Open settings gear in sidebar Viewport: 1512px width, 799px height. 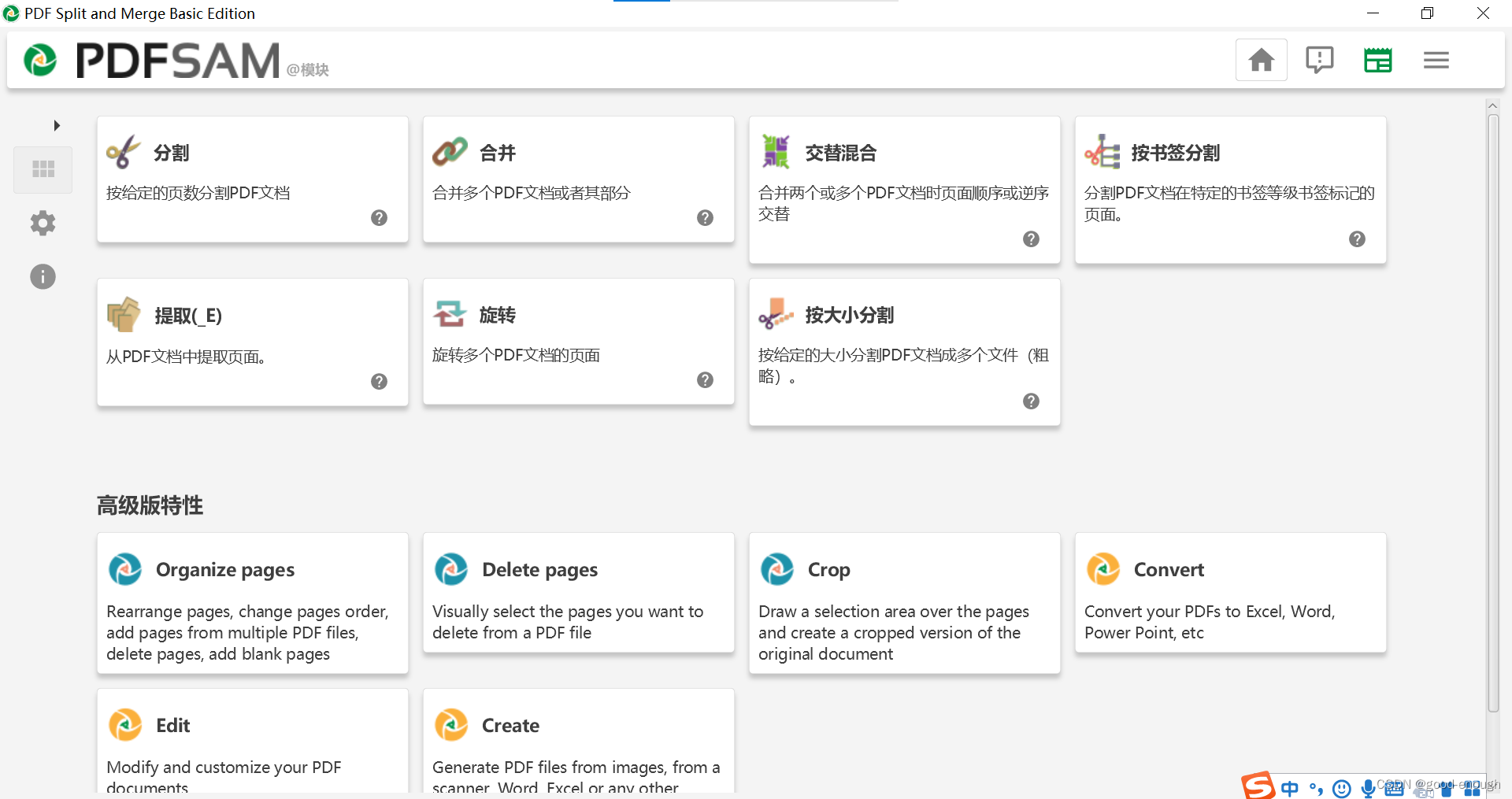[x=43, y=223]
